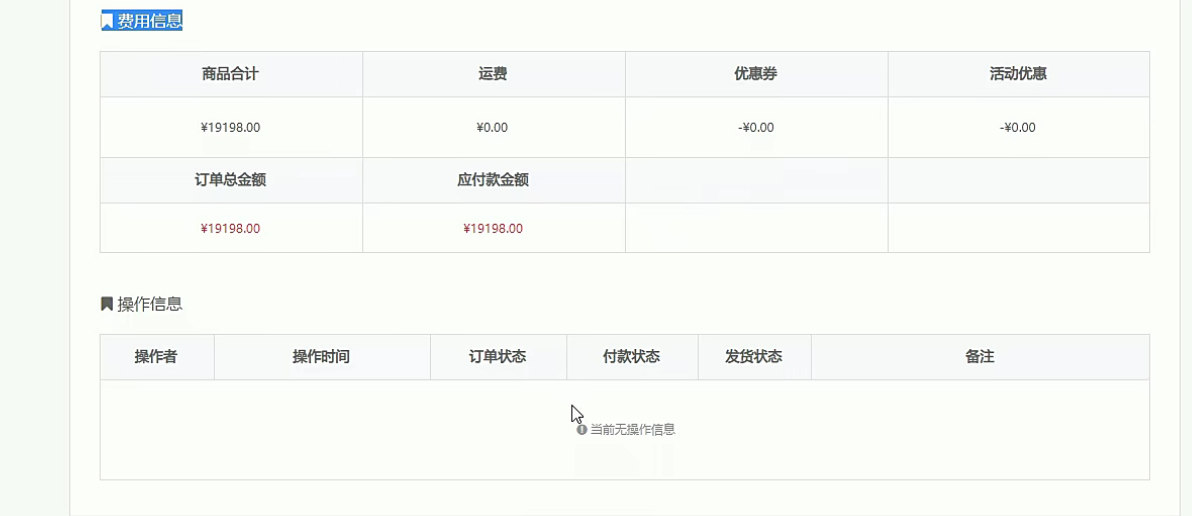Click the 订单状态 column header

498,356
